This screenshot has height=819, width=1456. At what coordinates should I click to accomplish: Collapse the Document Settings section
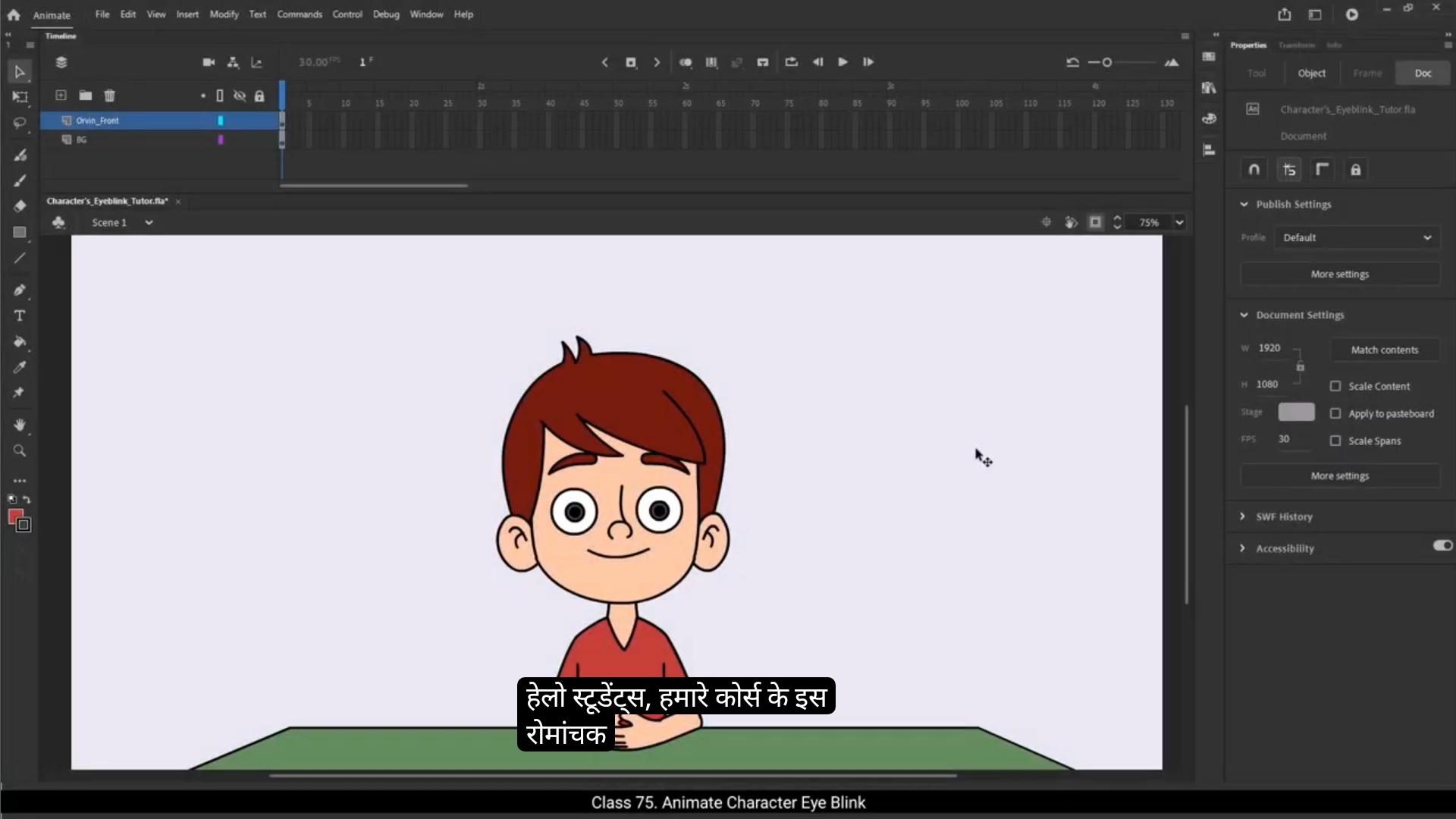pyautogui.click(x=1244, y=315)
